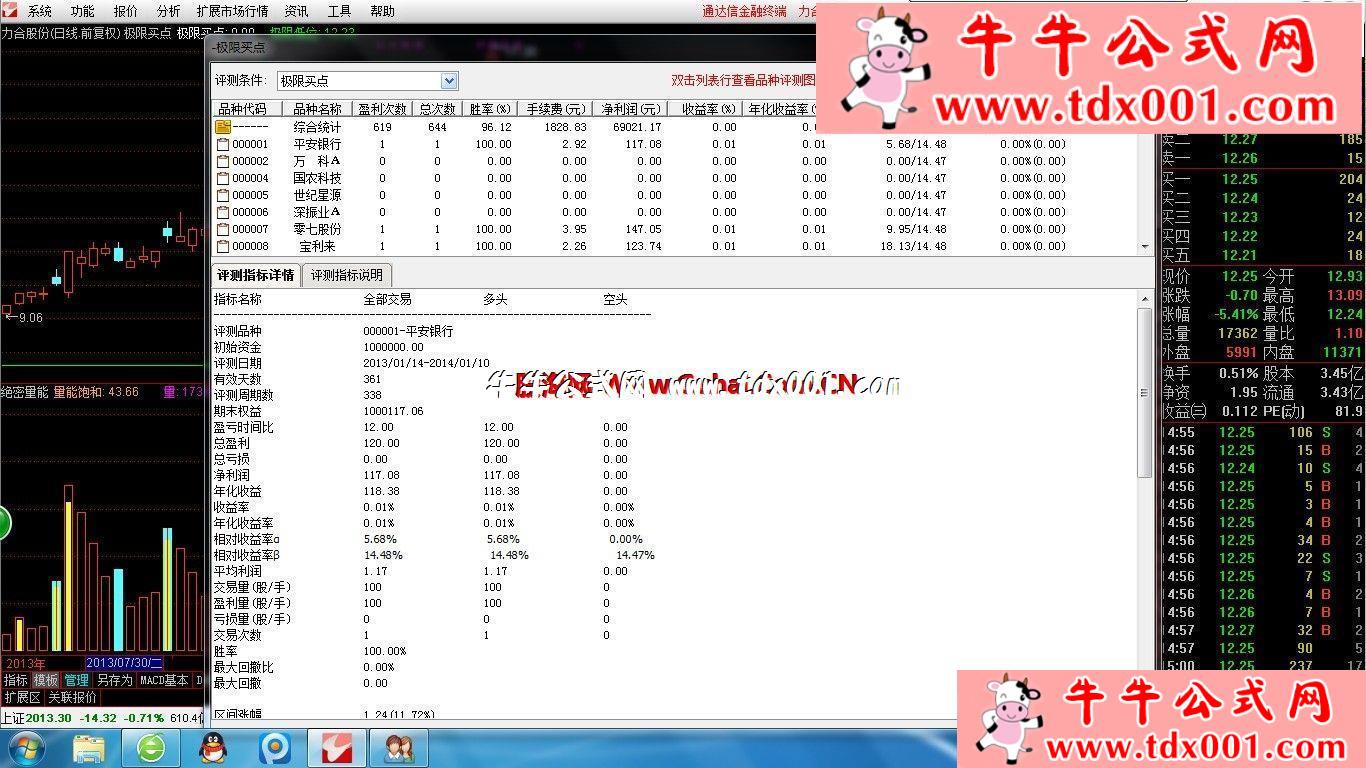The image size is (1366, 768).
Task: Switch to the 评测指标说明 tab
Action: click(x=346, y=275)
